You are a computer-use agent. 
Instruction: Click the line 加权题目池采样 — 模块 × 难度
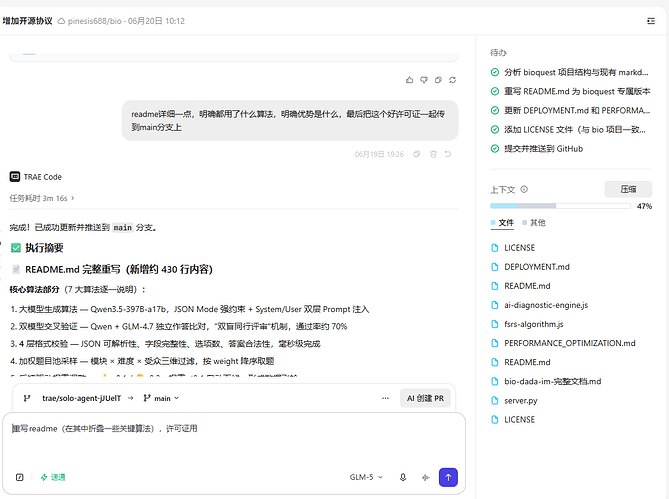pyautogui.click(x=142, y=361)
